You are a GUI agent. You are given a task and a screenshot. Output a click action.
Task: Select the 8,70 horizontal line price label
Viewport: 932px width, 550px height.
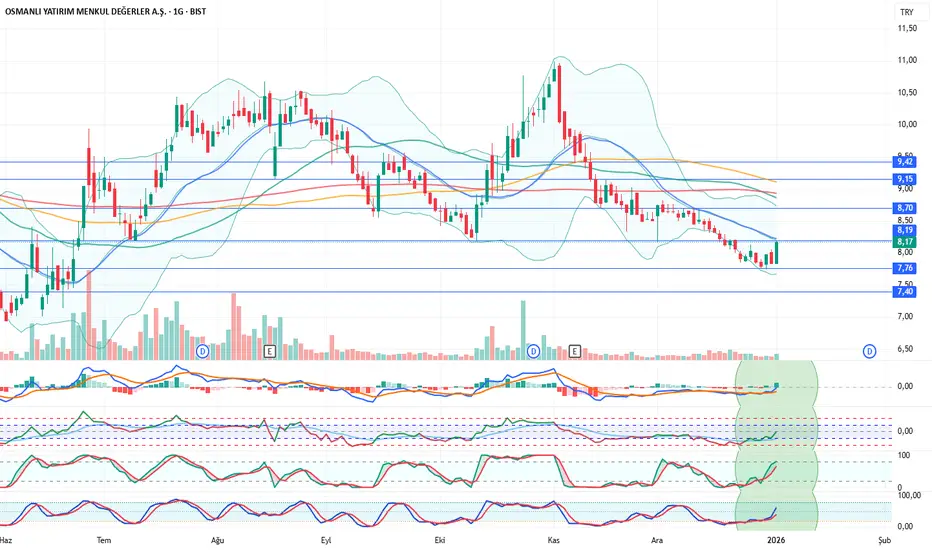coord(905,208)
